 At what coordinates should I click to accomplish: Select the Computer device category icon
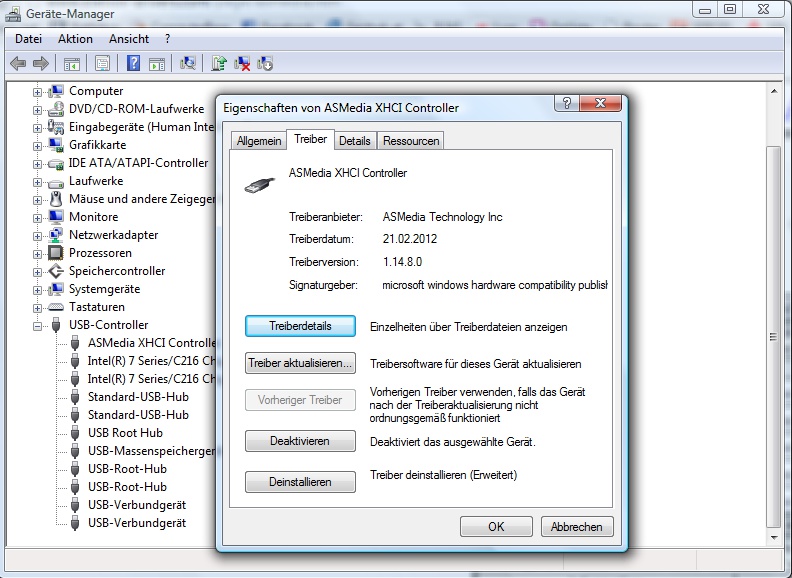56,91
